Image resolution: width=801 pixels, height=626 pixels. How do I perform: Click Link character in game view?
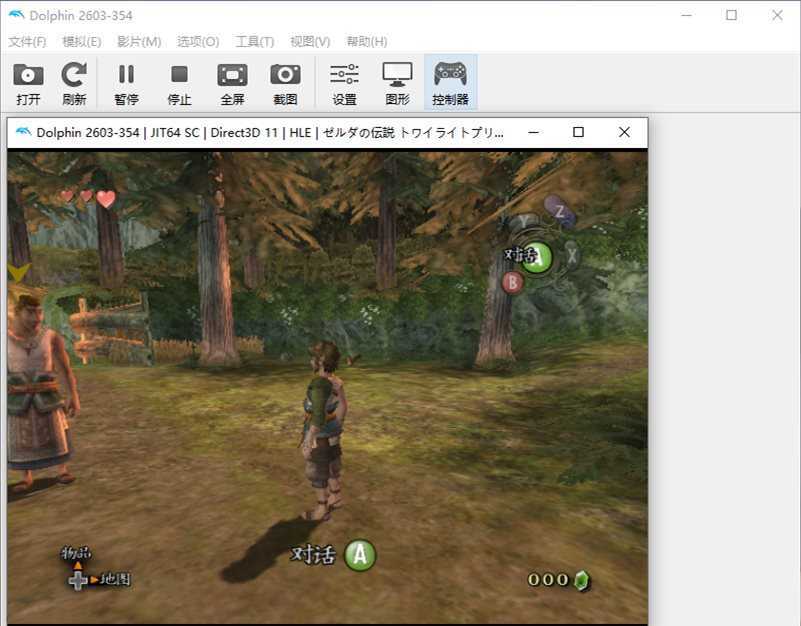click(324, 432)
